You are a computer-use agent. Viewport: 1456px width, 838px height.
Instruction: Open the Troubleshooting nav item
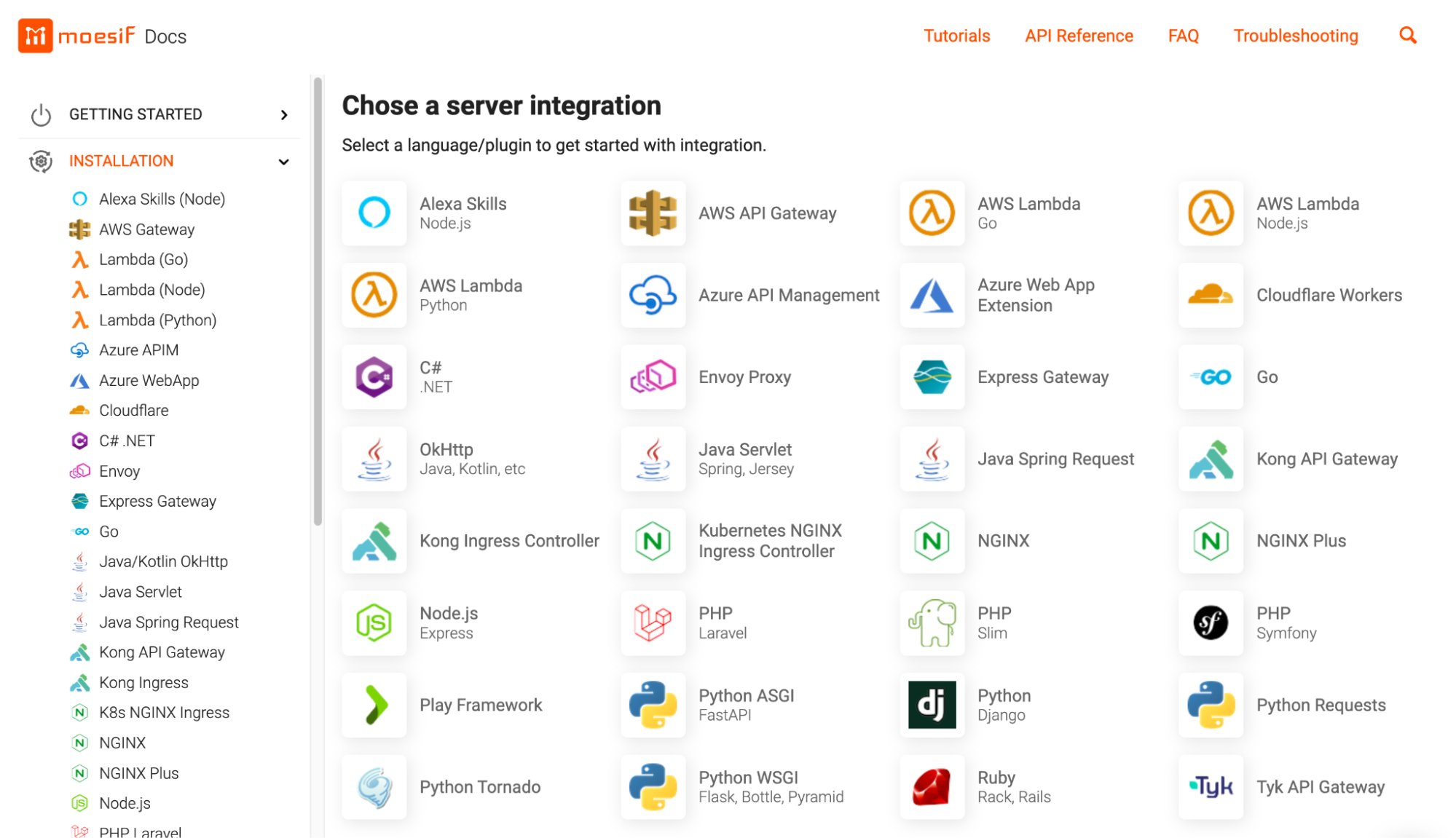1295,36
